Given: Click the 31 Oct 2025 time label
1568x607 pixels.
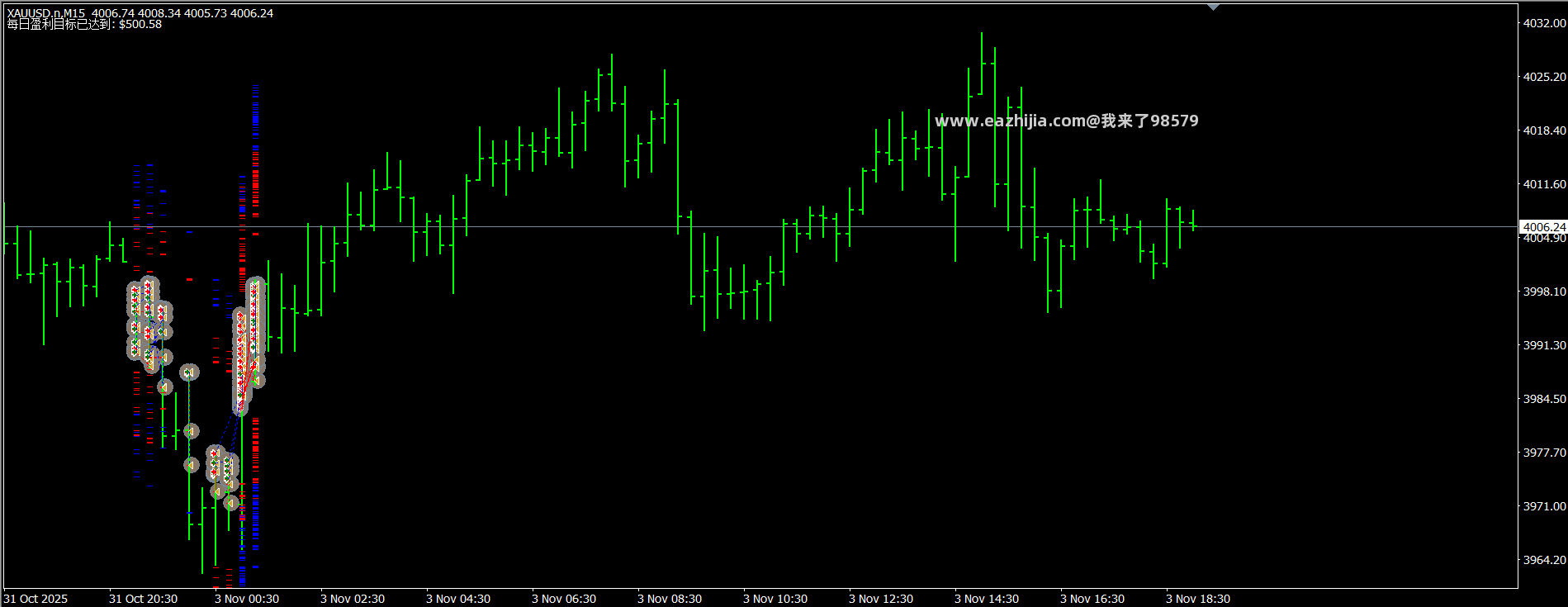Looking at the screenshot, I should [x=36, y=599].
